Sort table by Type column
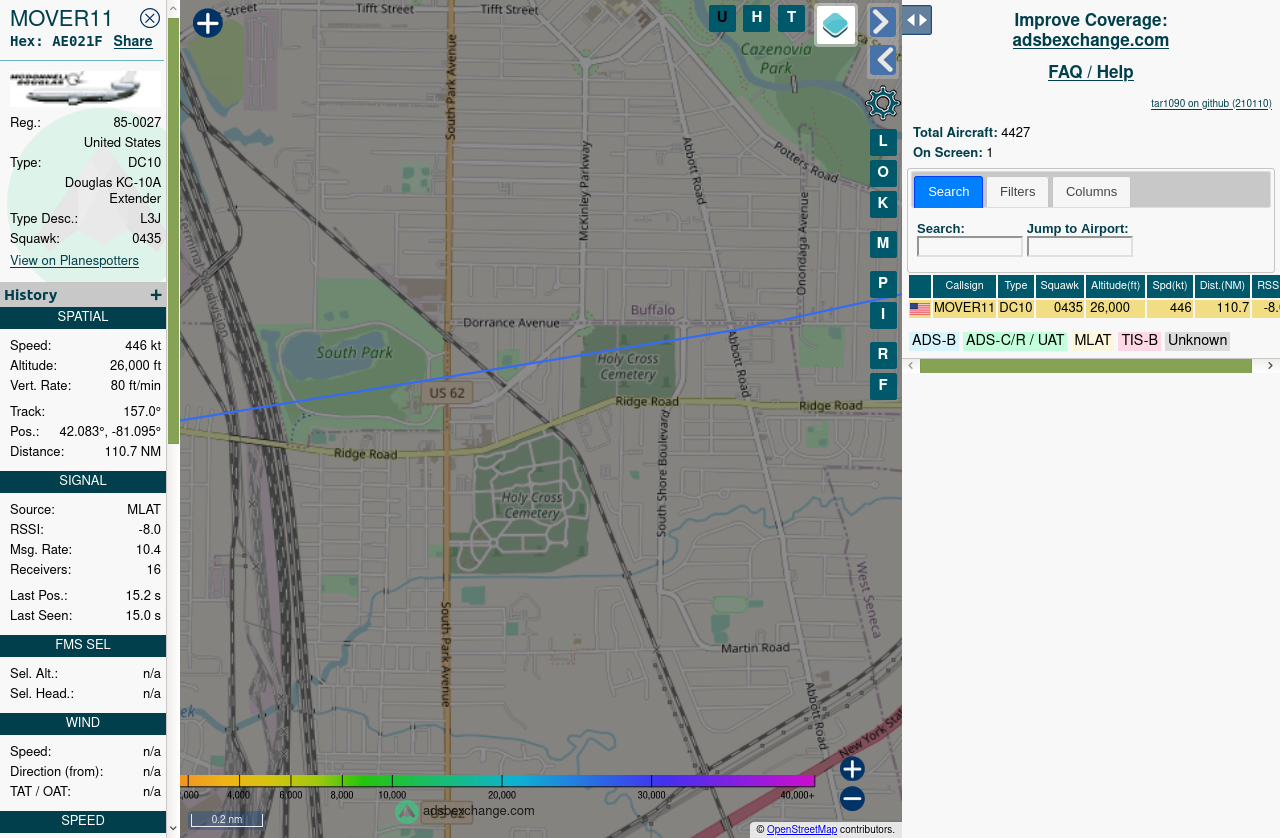Screen dimensions: 1280x838 pos(1016,286)
